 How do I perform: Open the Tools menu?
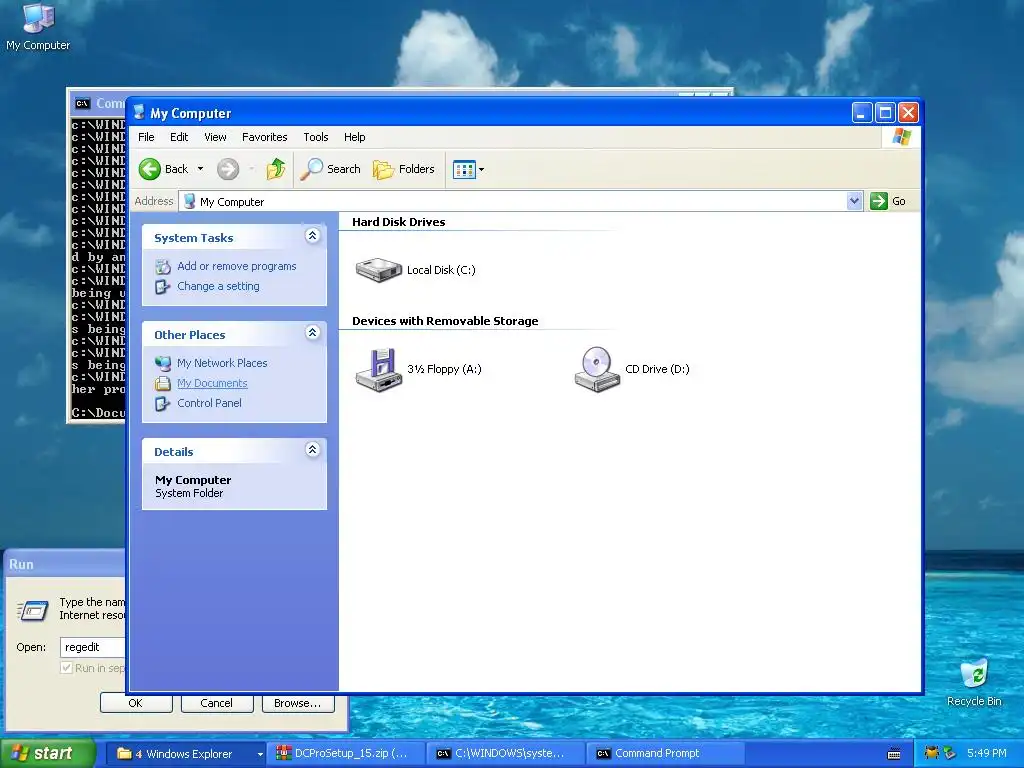pos(315,137)
